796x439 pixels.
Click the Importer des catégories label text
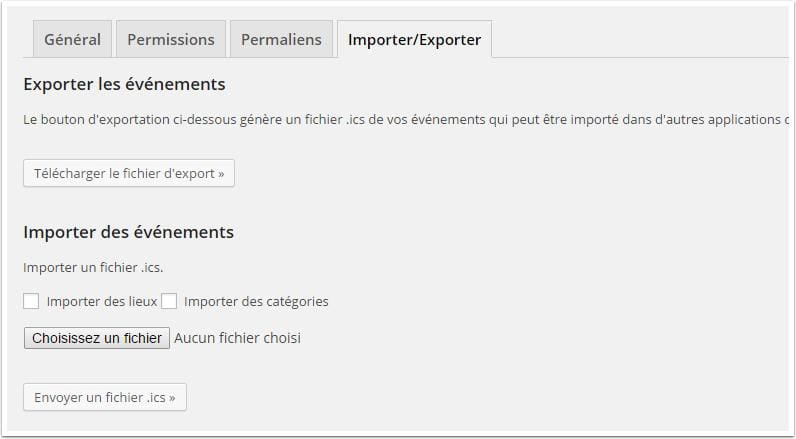pyautogui.click(x=256, y=301)
